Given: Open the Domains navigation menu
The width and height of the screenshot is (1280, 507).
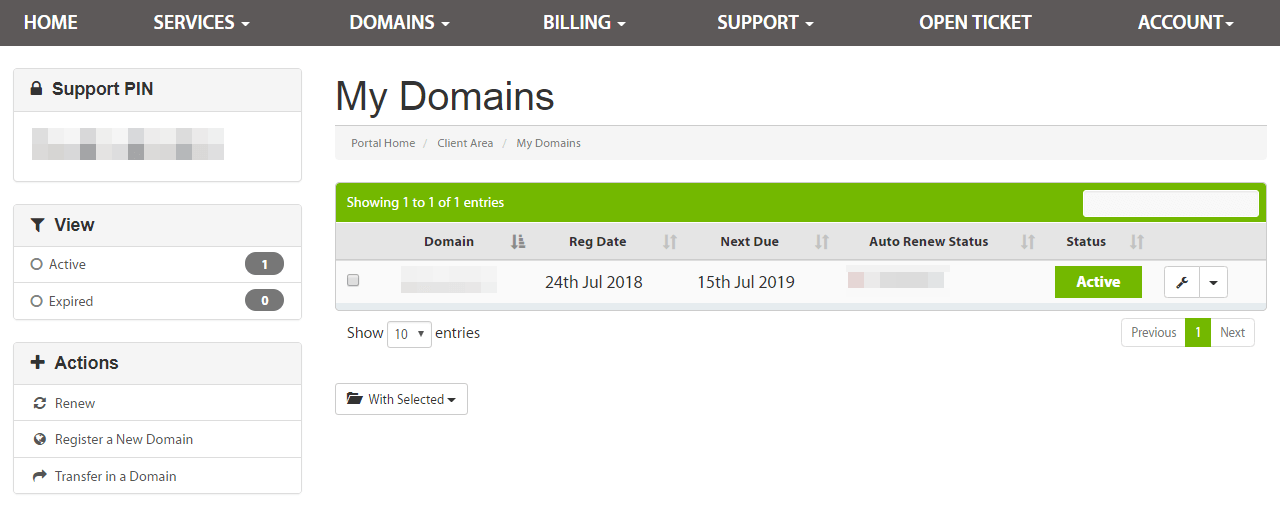Looking at the screenshot, I should tap(399, 22).
